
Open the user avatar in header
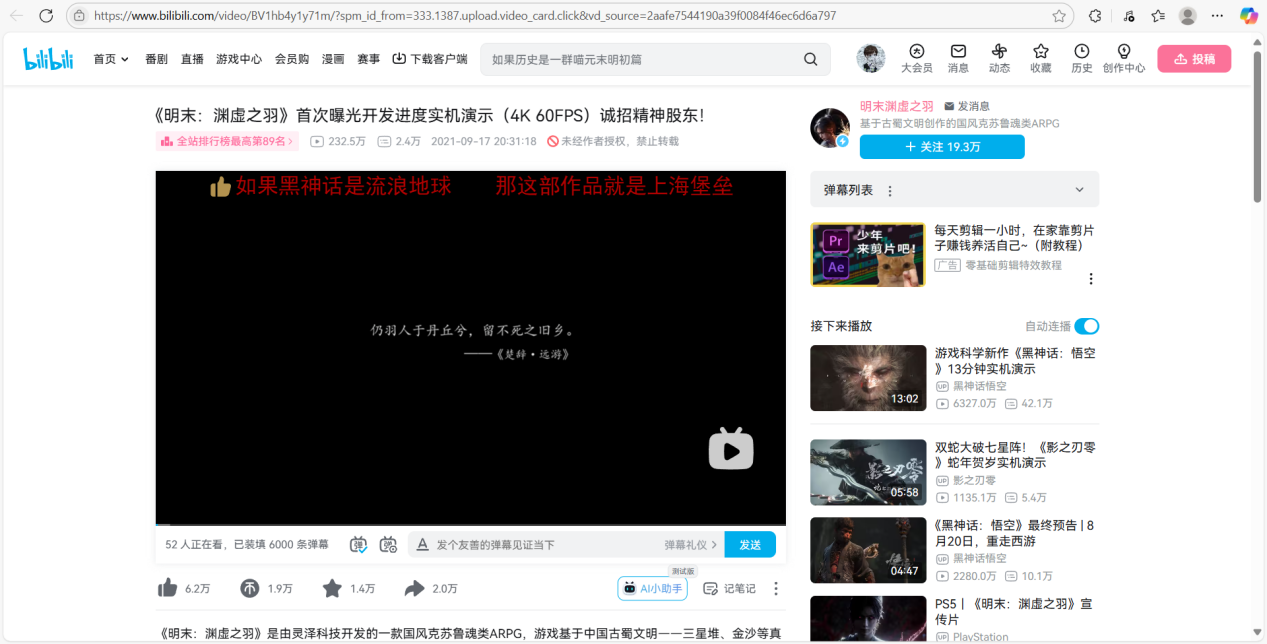coord(870,58)
